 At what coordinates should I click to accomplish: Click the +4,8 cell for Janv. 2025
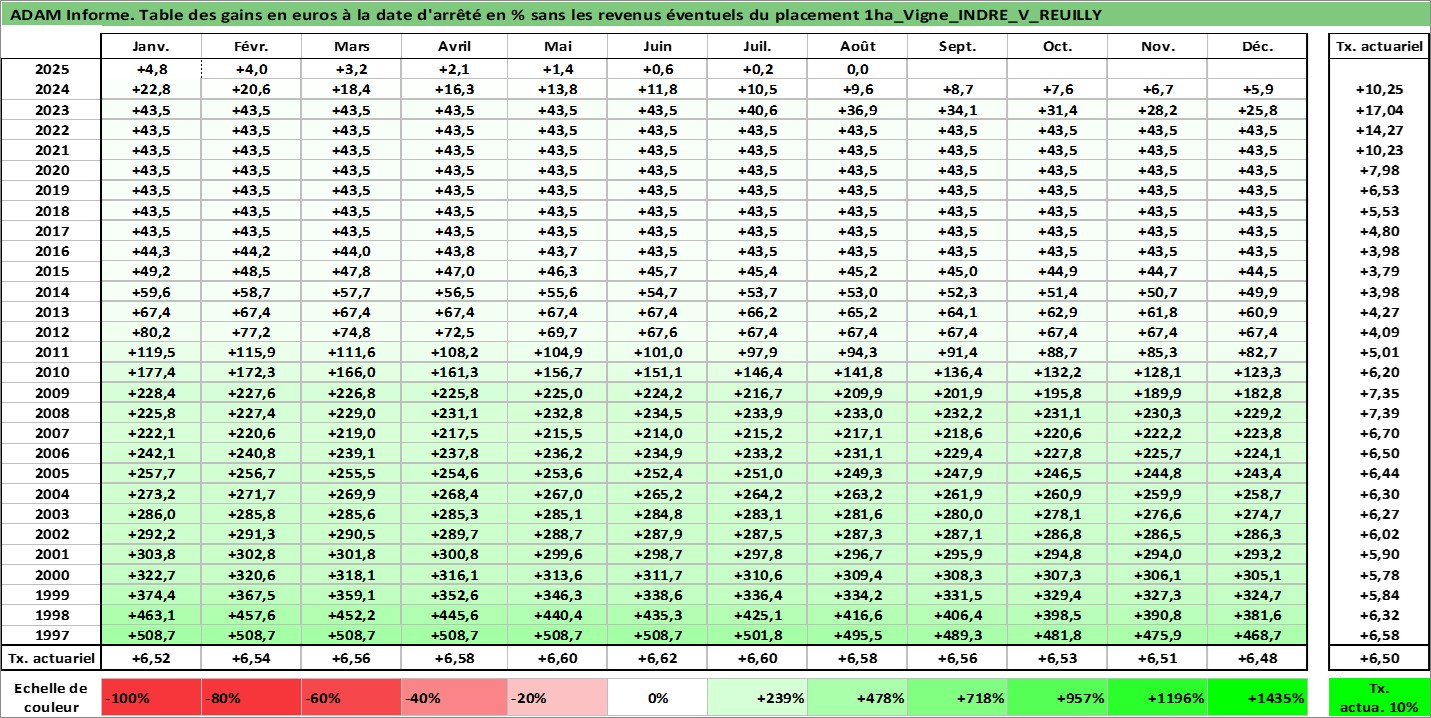click(152, 70)
